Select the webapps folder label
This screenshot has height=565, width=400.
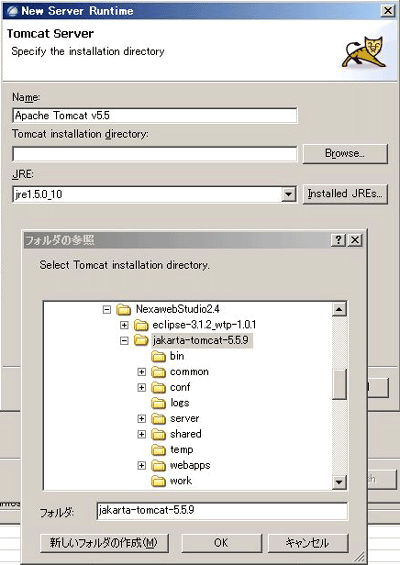pyautogui.click(x=190, y=466)
